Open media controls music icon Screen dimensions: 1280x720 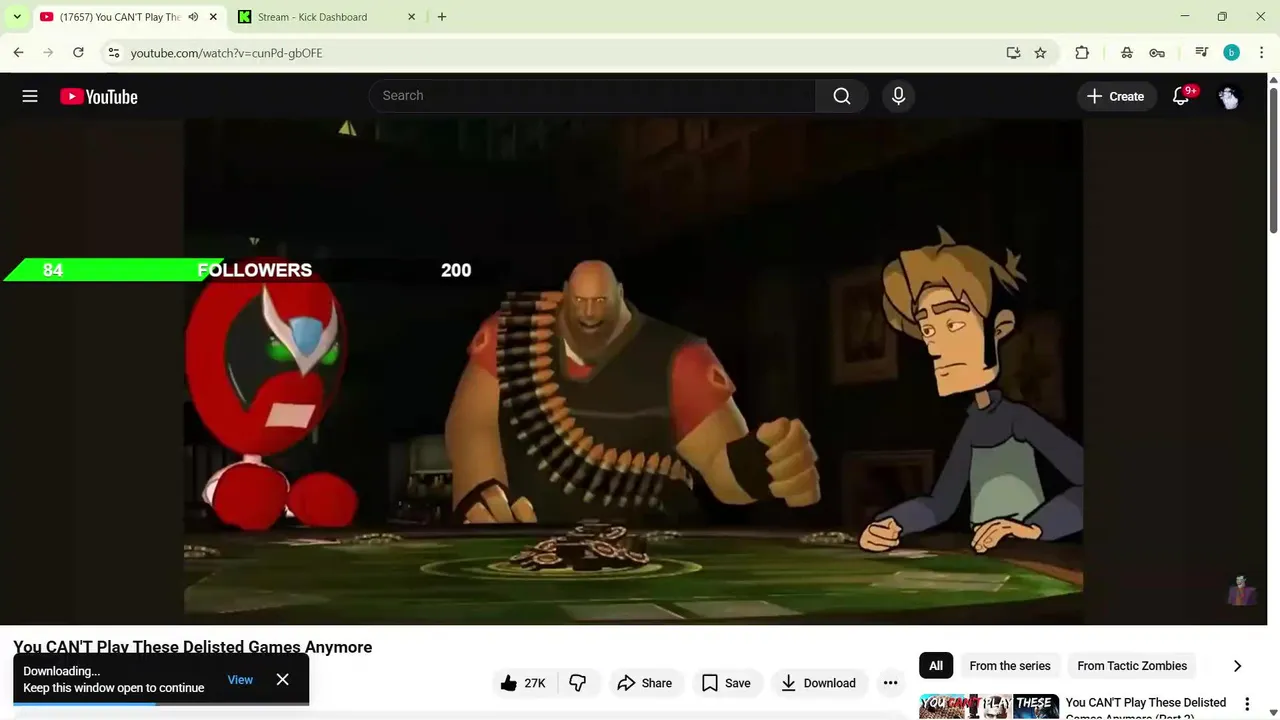click(1202, 53)
